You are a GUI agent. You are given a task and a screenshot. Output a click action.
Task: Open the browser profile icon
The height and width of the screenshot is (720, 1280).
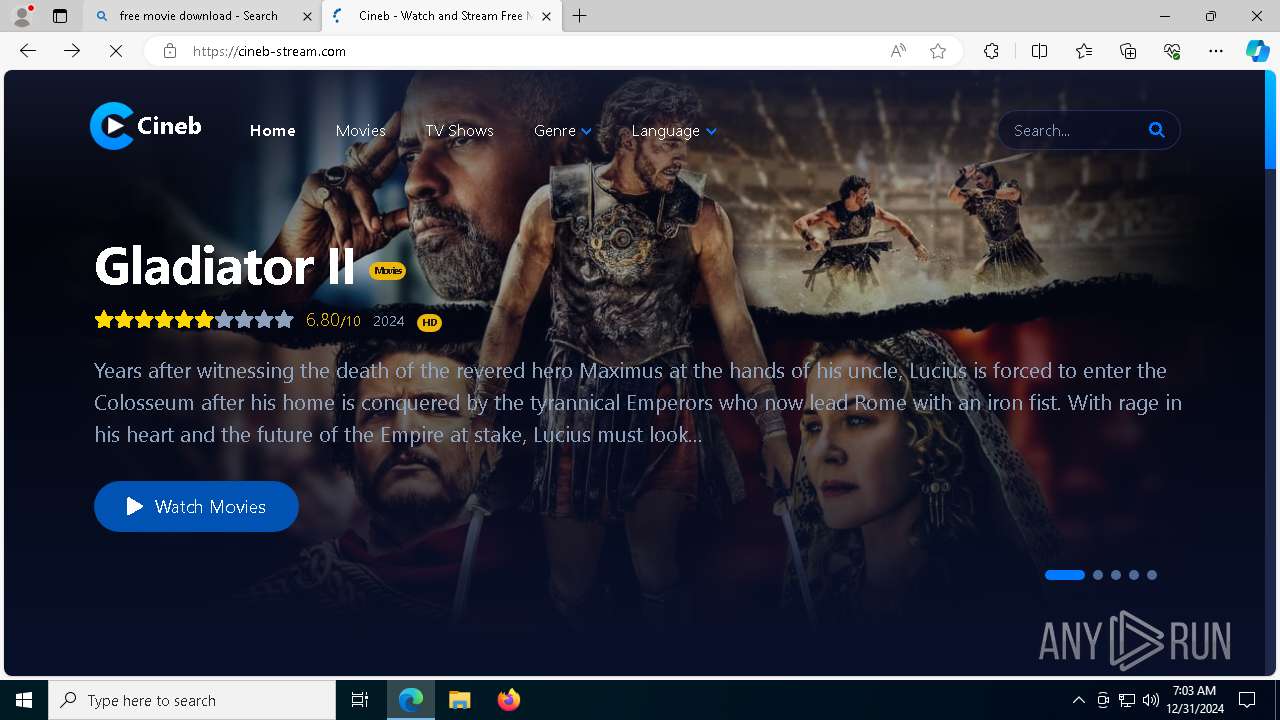coord(22,16)
